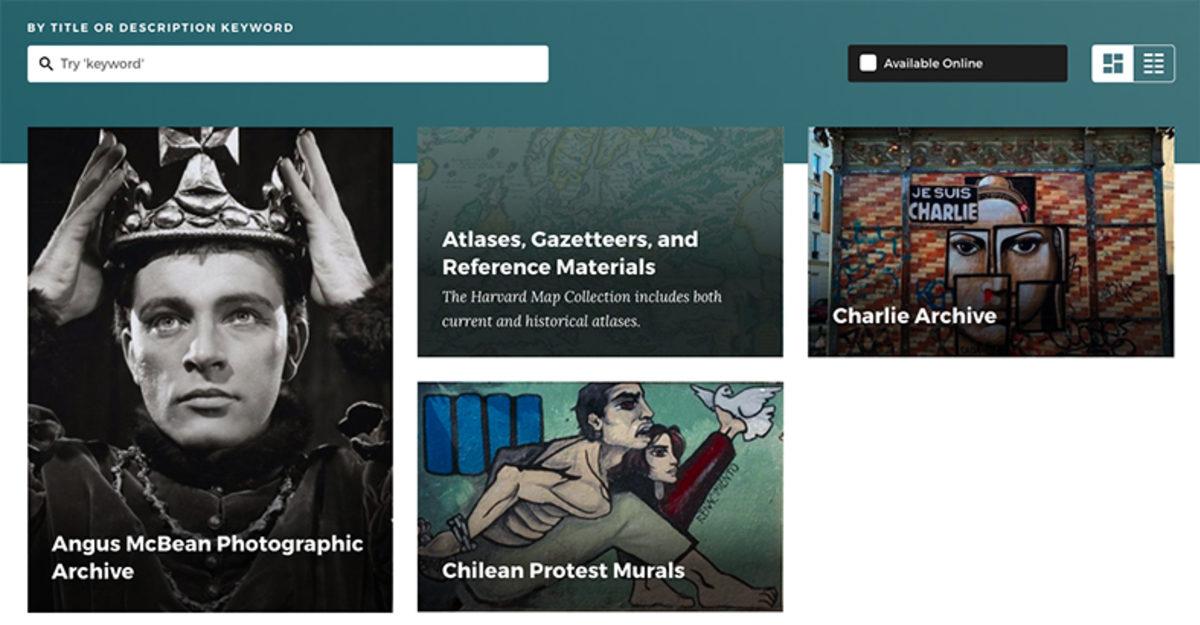Click the blue bars in the Chilean mural
The image size is (1200, 625).
point(484,432)
